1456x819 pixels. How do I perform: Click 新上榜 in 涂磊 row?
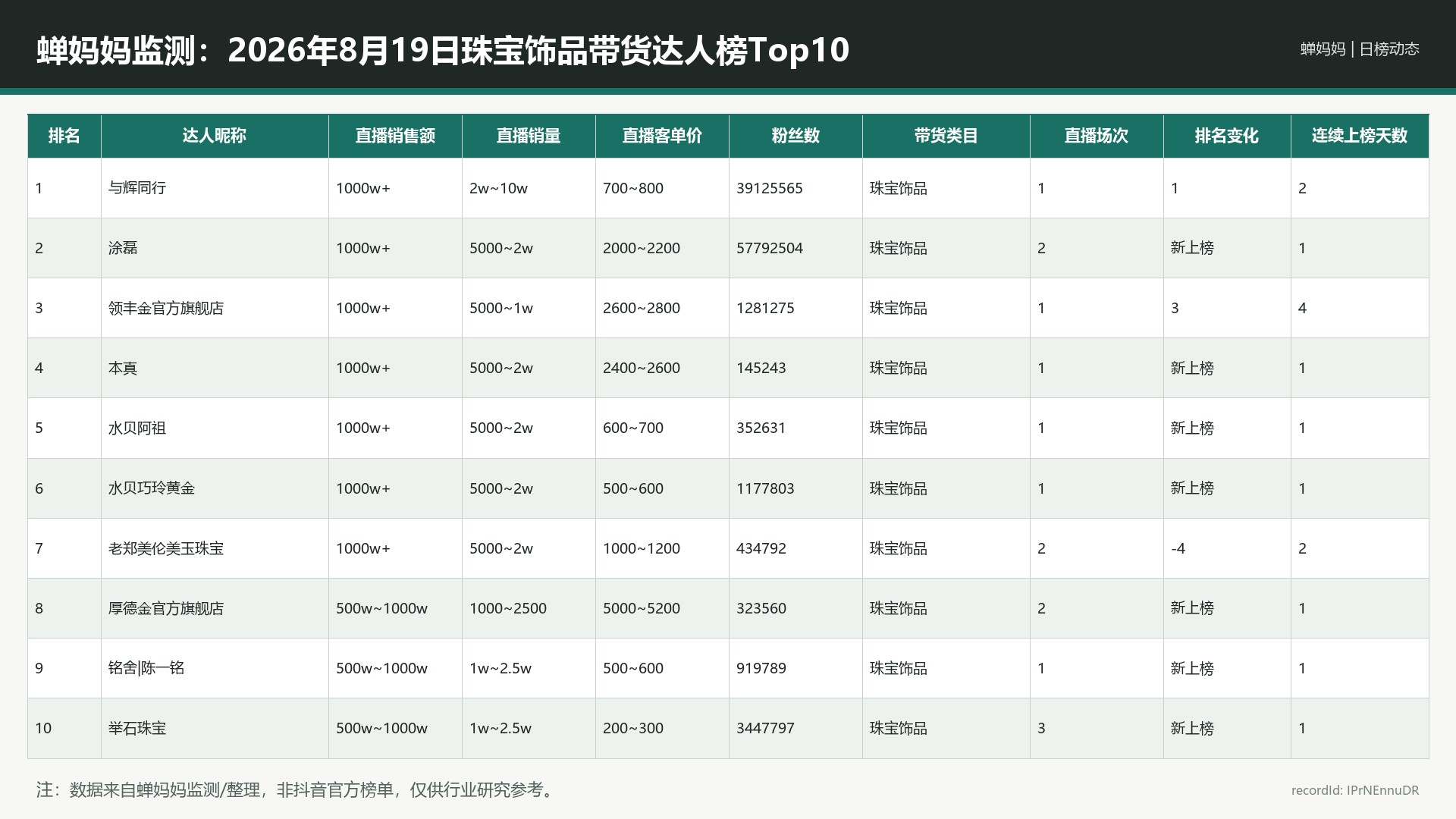pos(1192,248)
